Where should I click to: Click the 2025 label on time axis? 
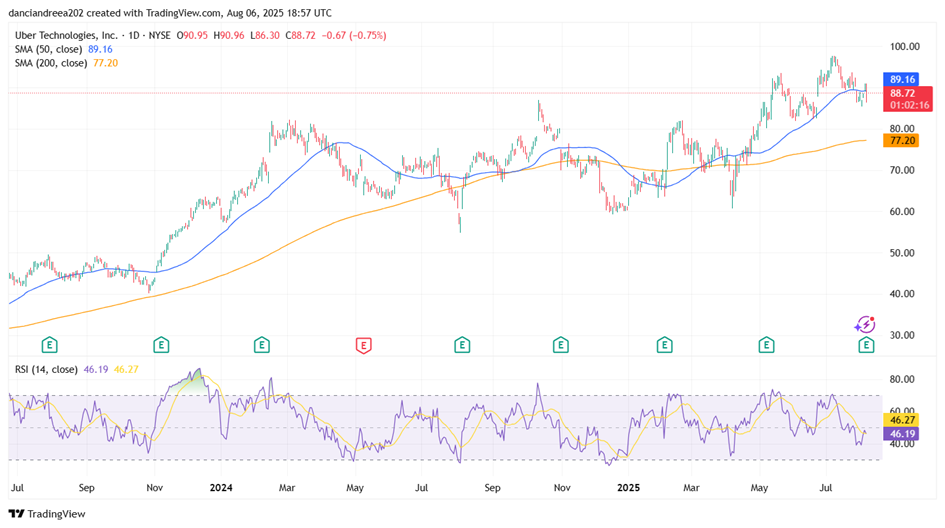click(628, 489)
